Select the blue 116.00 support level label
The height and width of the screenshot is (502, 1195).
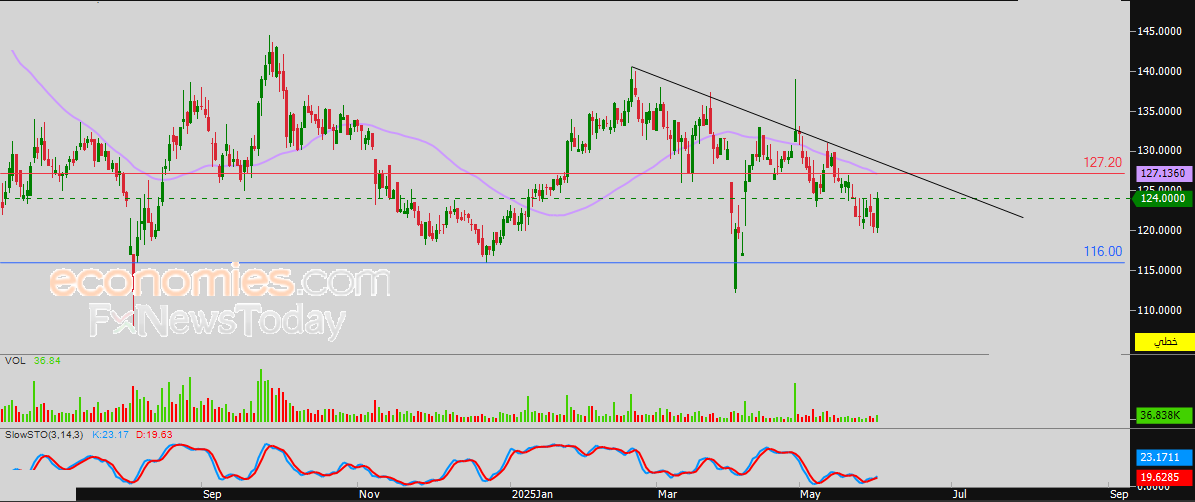tap(1103, 251)
